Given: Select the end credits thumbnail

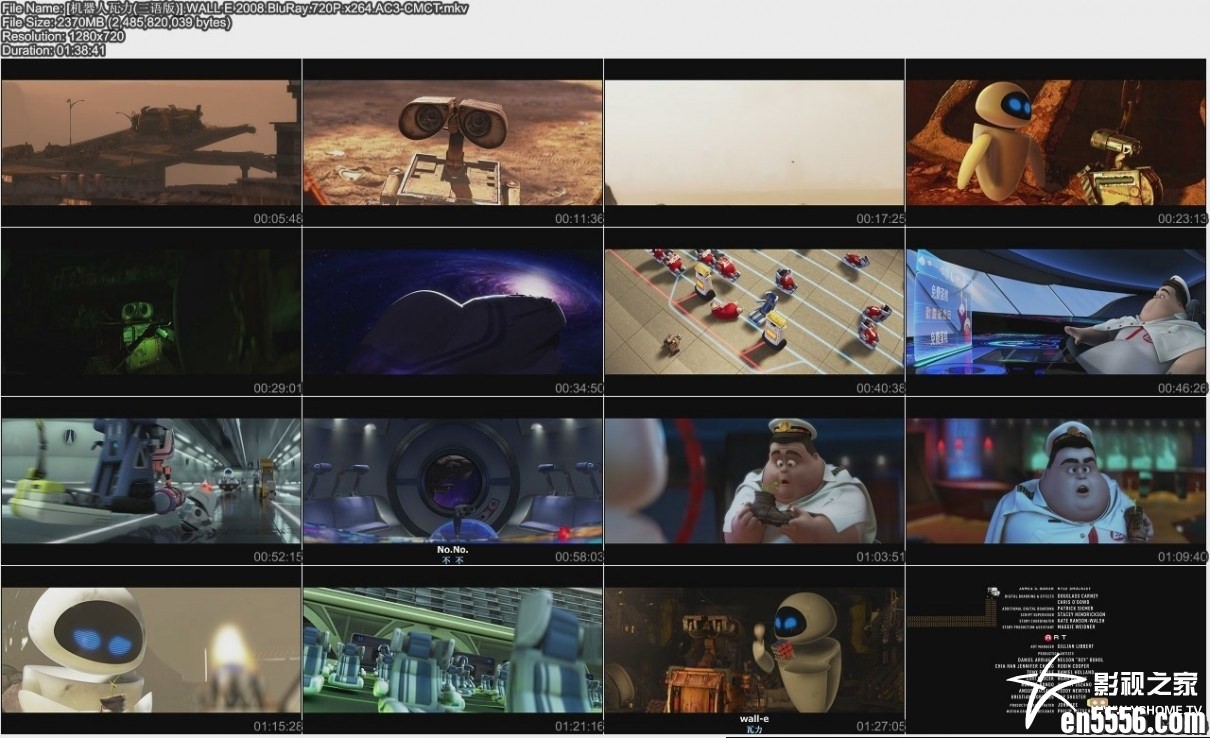Looking at the screenshot, I should [x=1057, y=651].
